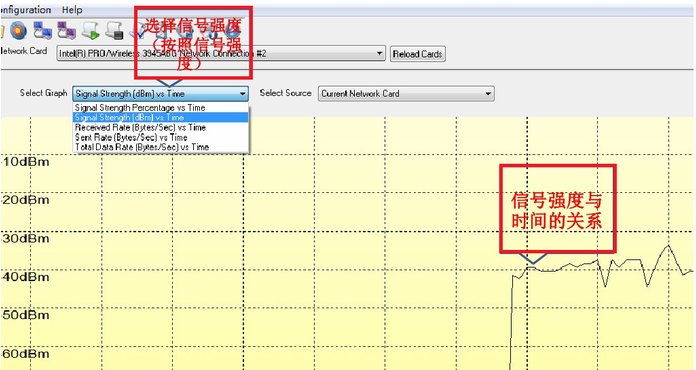Click the 40dBm axis label
The height and width of the screenshot is (370, 696).
pos(25,277)
